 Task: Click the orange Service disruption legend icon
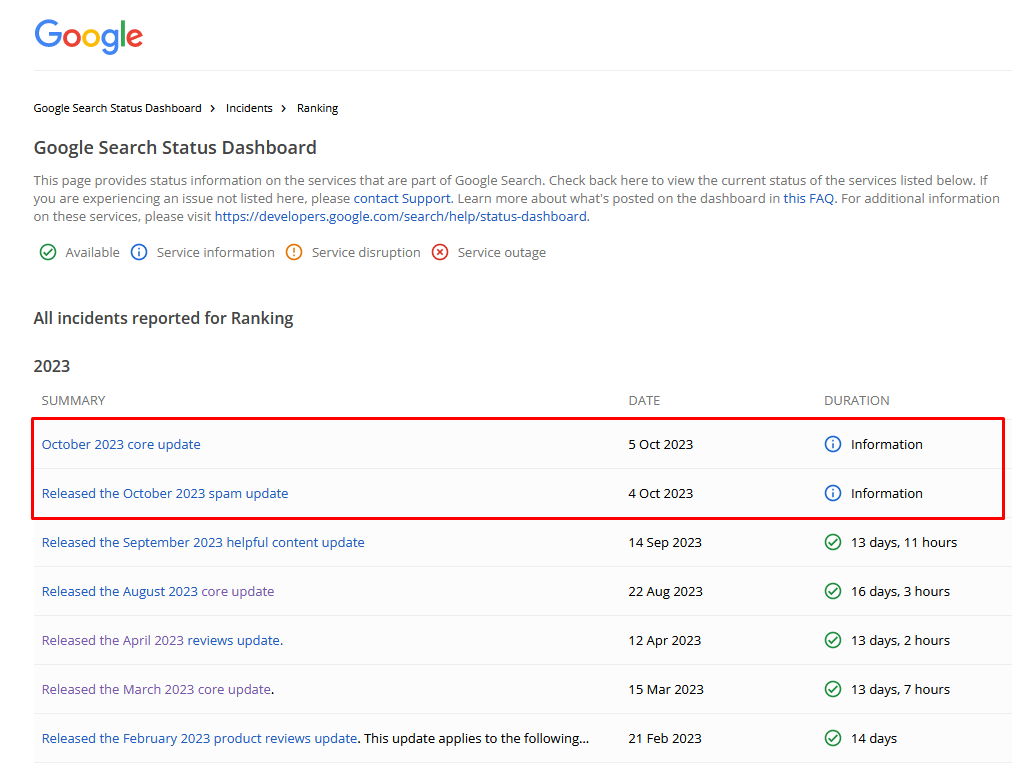coord(294,252)
